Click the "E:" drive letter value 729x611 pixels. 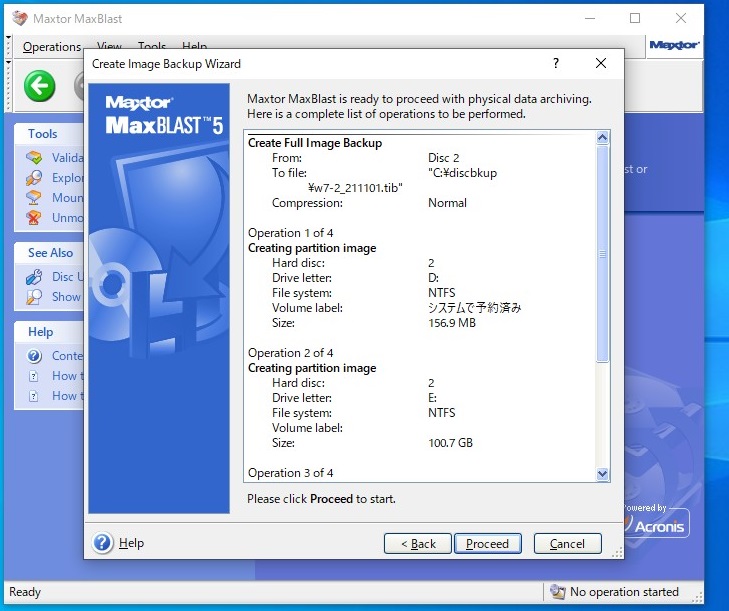(432, 398)
